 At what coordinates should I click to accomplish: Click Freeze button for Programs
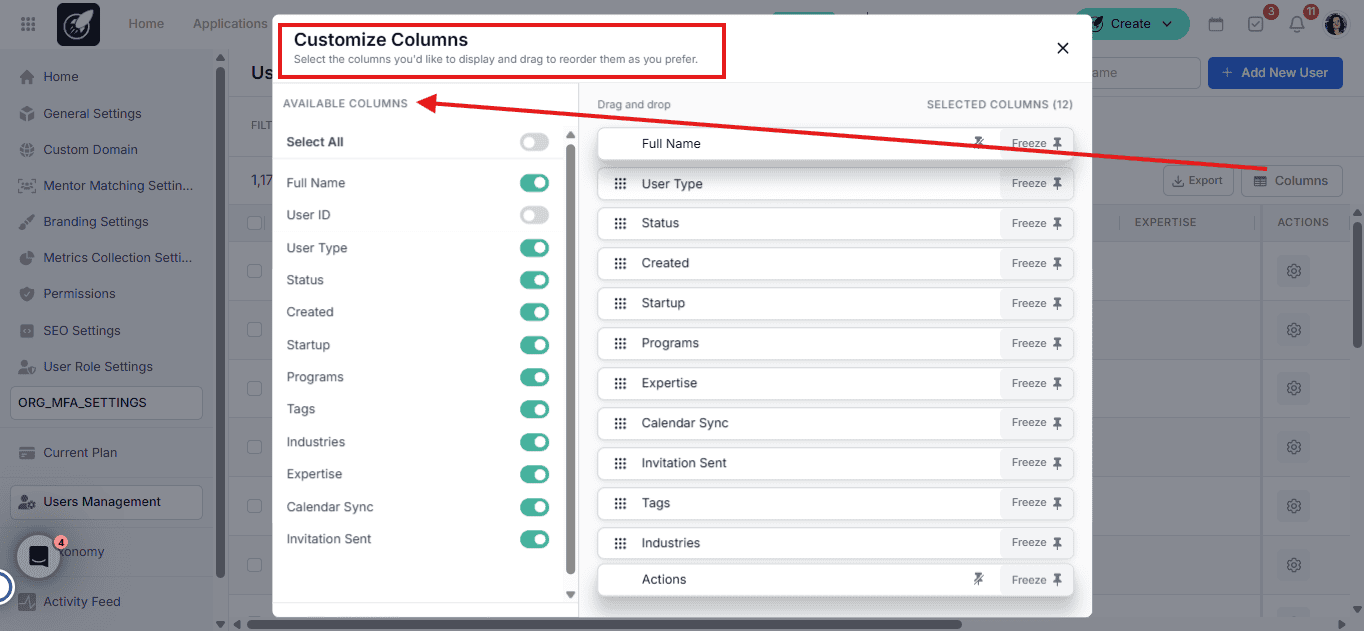tap(1037, 344)
